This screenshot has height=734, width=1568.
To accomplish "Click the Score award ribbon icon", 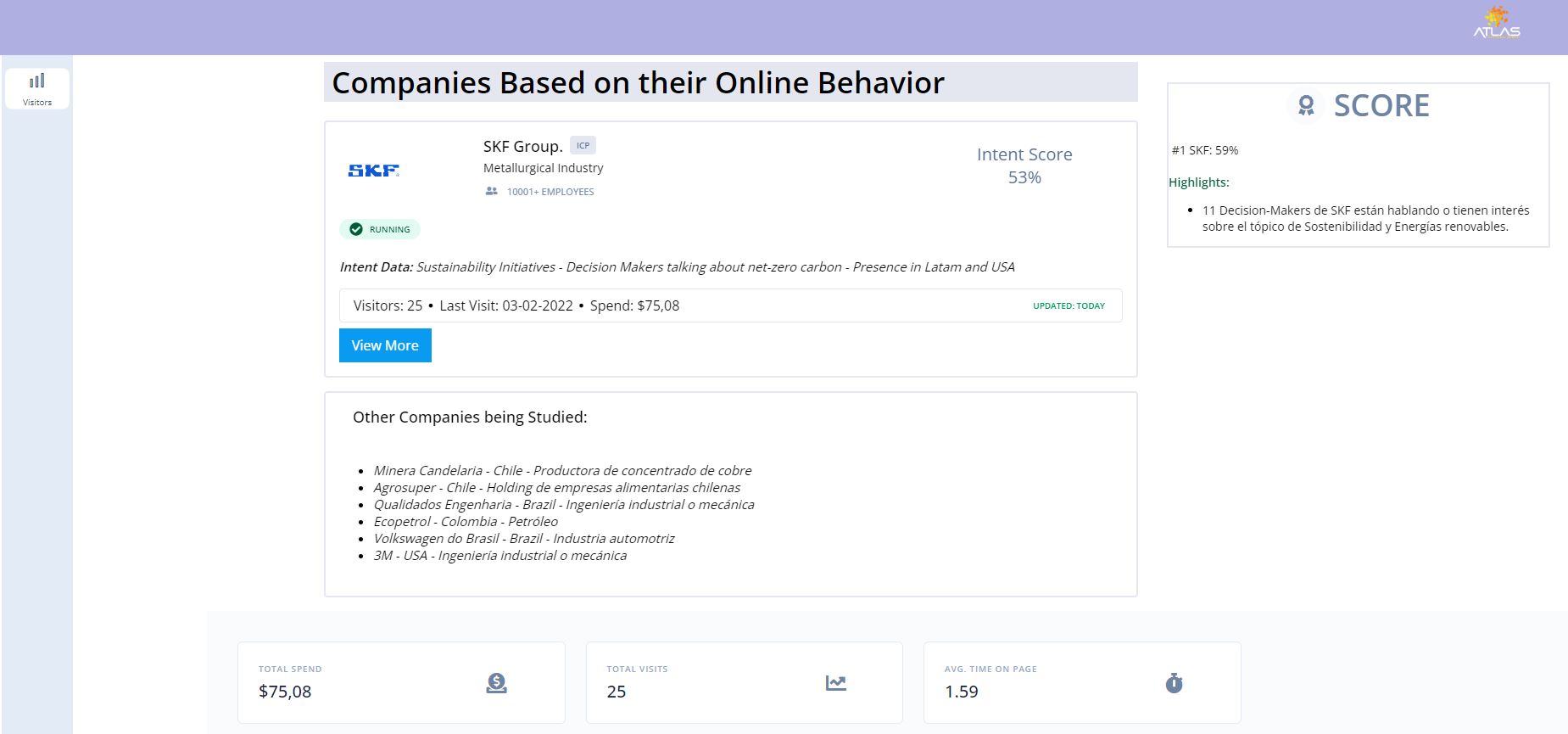I will tap(1306, 105).
